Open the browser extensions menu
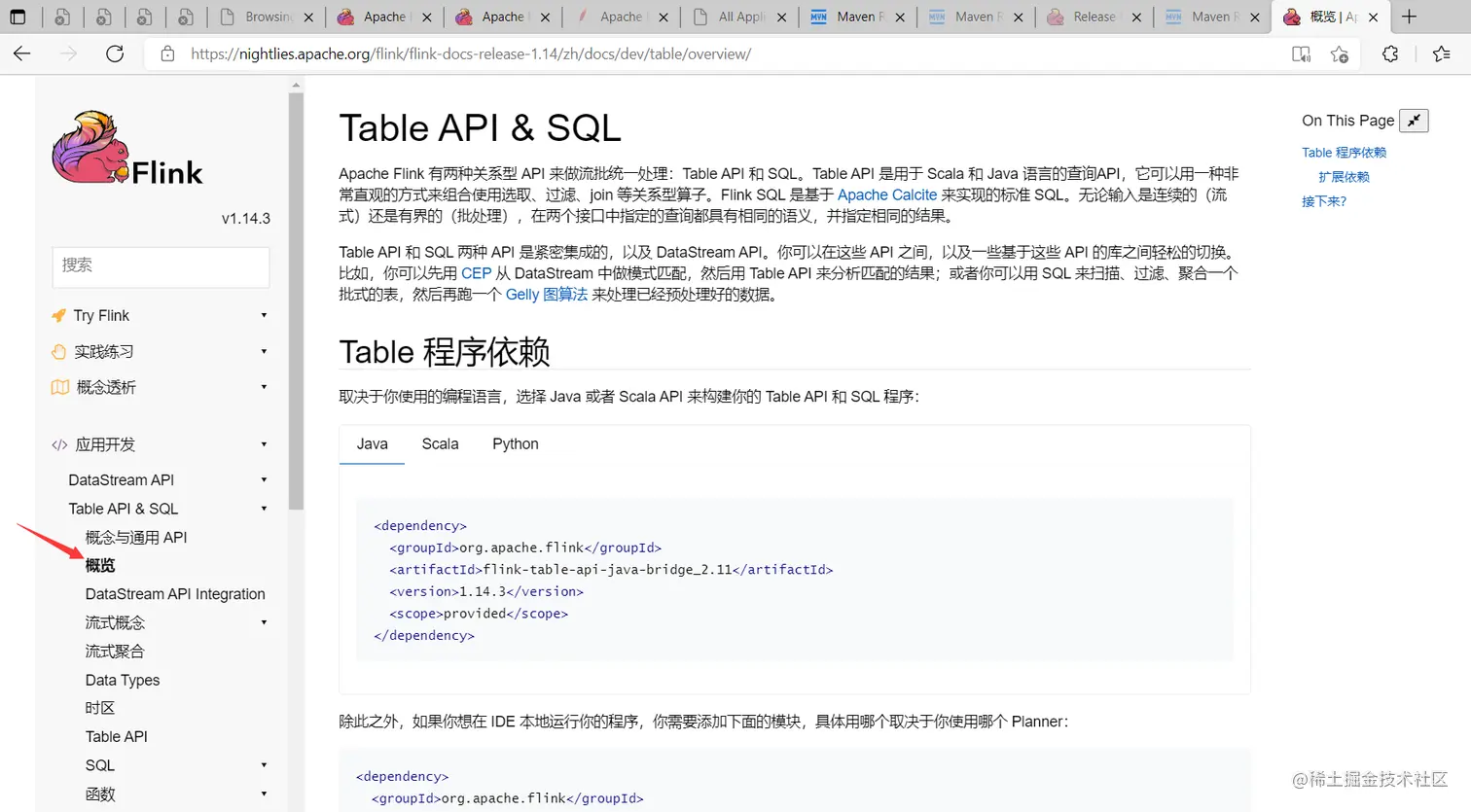The height and width of the screenshot is (812, 1471). click(x=1390, y=54)
